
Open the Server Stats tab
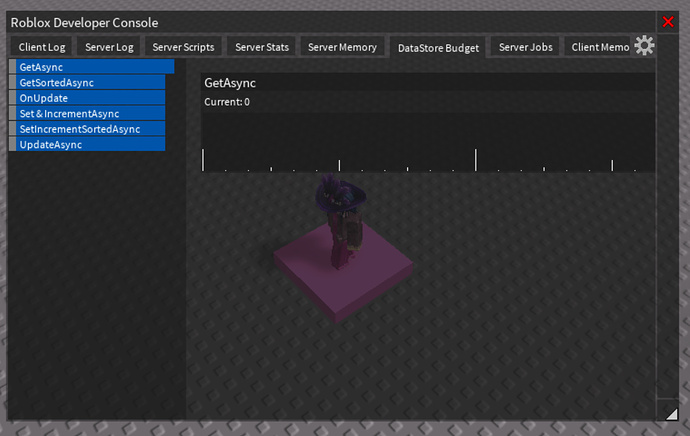click(262, 47)
